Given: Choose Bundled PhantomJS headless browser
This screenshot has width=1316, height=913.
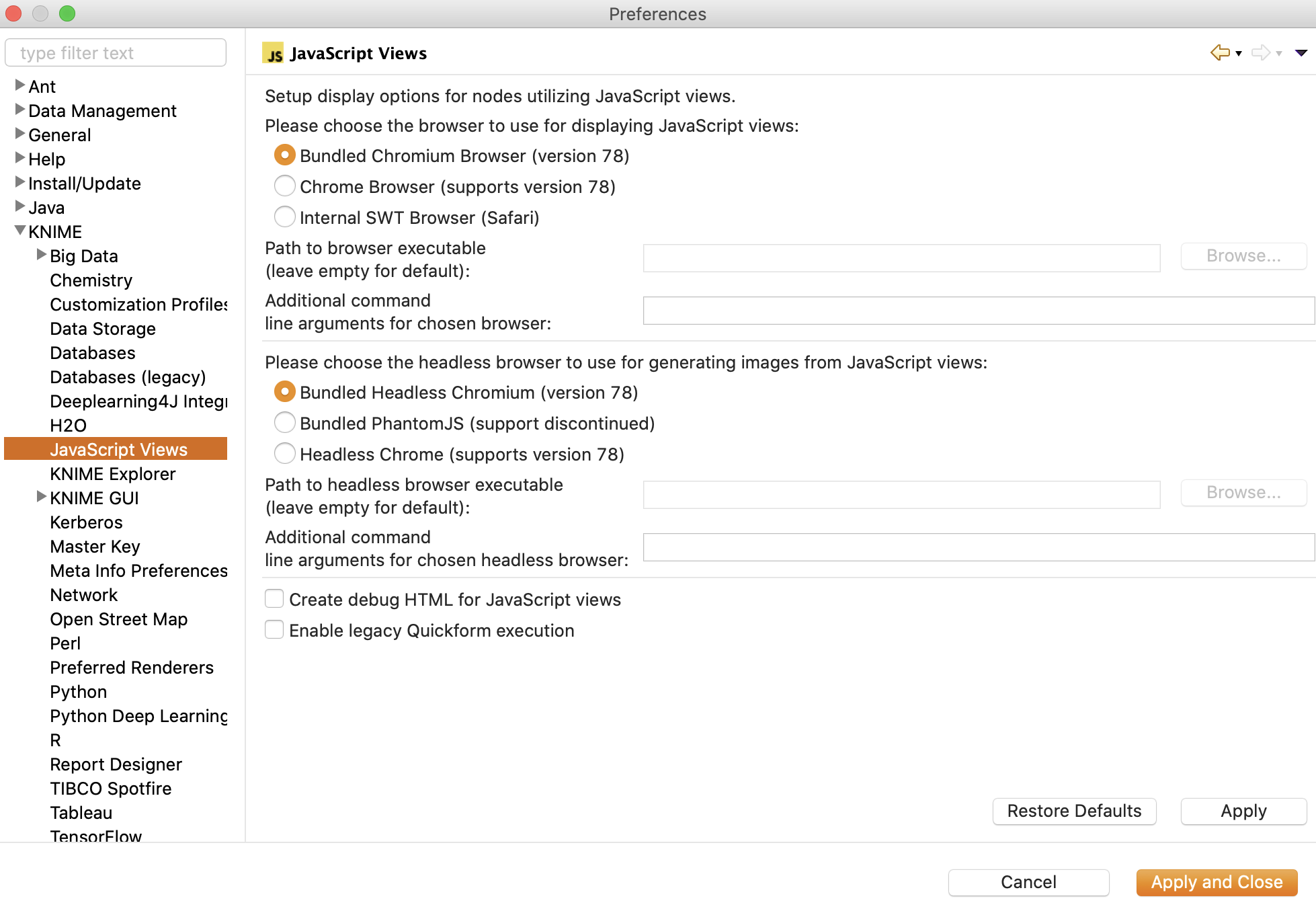Looking at the screenshot, I should tap(285, 423).
